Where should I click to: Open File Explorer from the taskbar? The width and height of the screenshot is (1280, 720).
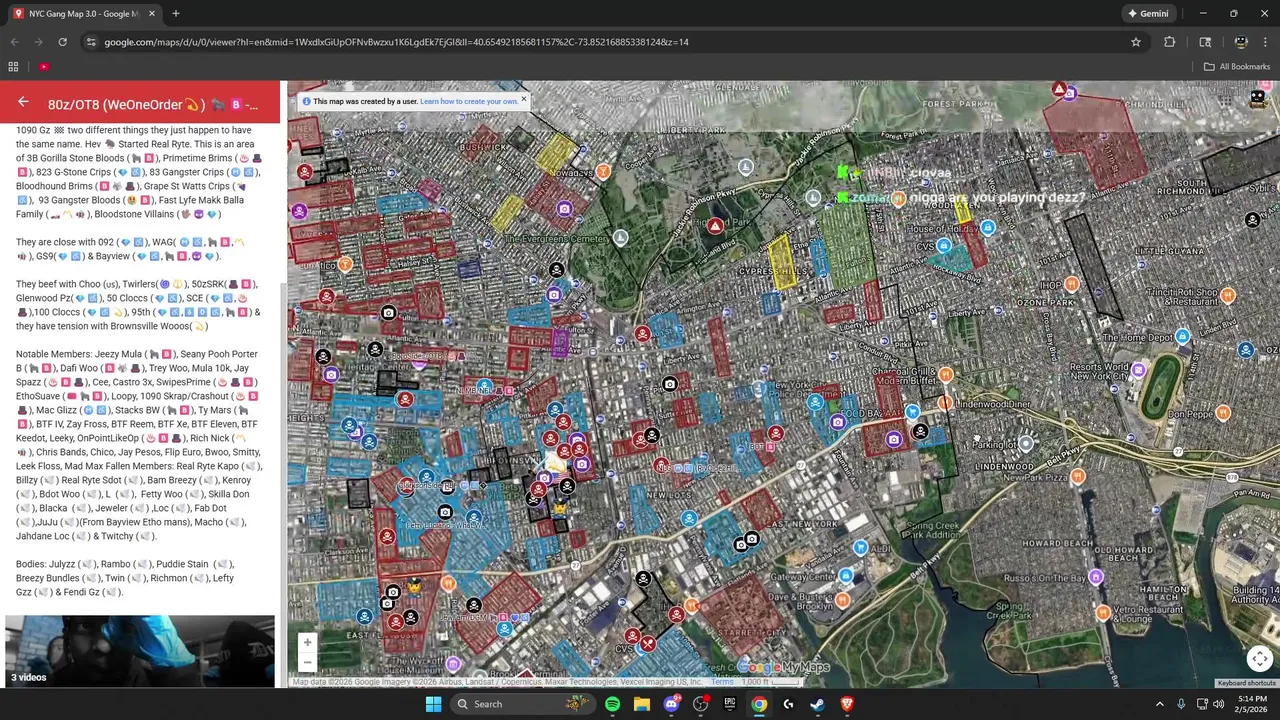click(642, 704)
